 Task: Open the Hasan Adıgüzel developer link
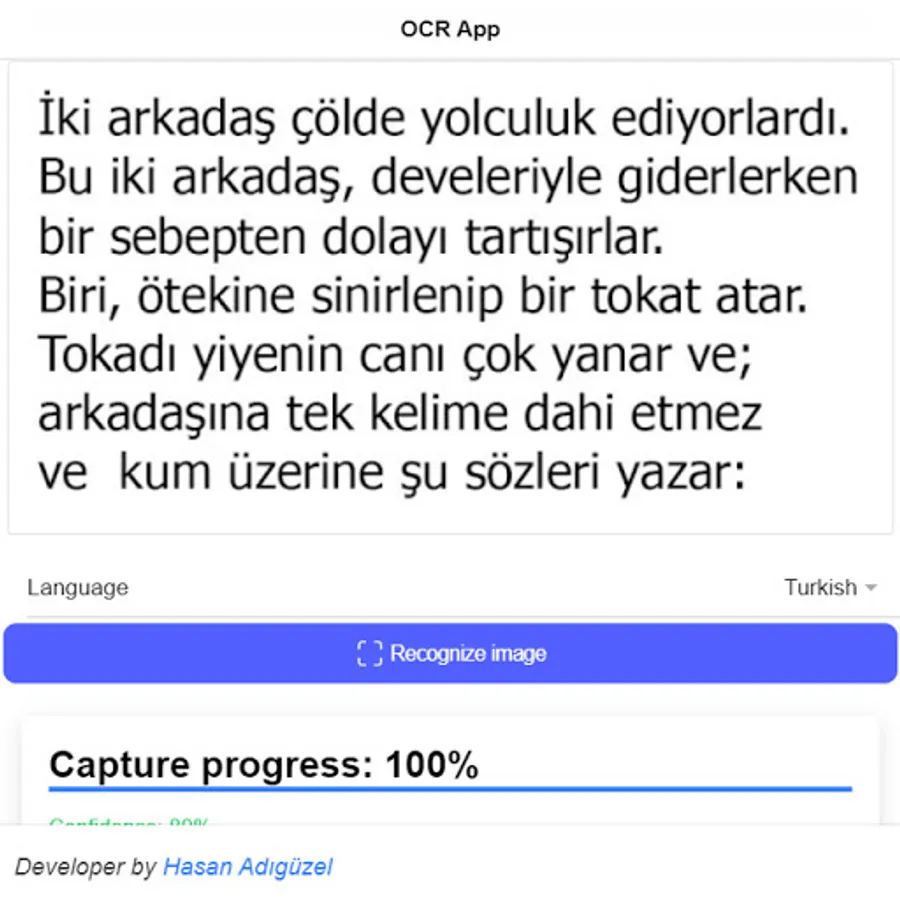[247, 867]
